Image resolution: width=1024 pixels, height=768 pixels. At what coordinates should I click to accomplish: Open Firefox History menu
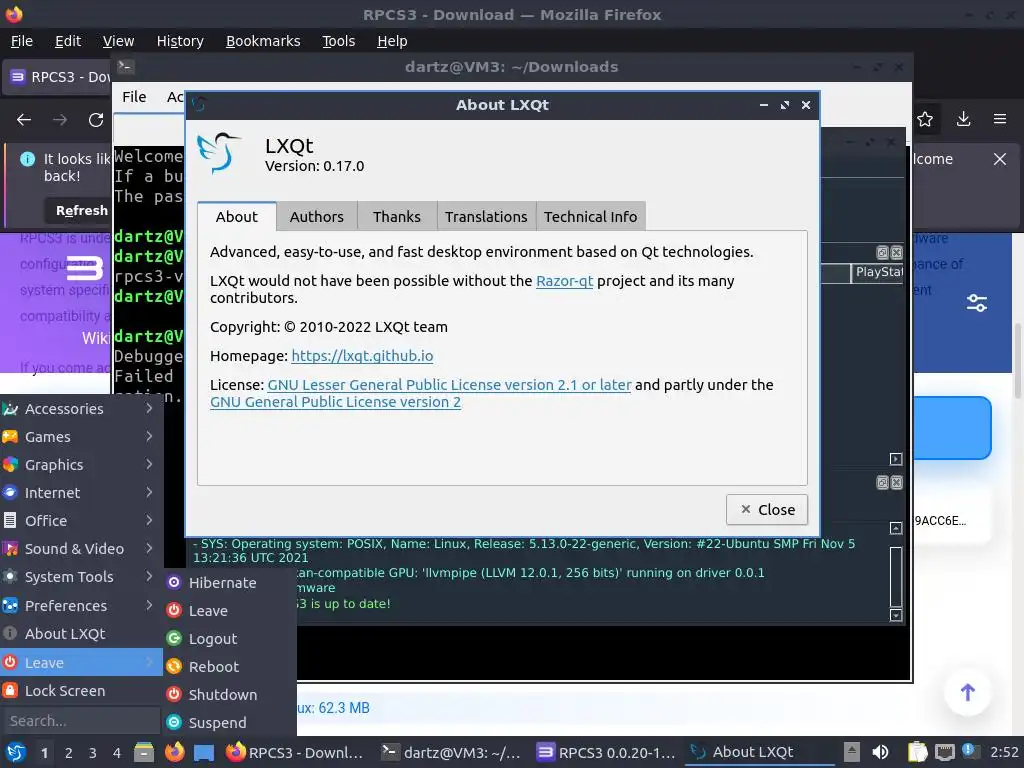pos(180,41)
